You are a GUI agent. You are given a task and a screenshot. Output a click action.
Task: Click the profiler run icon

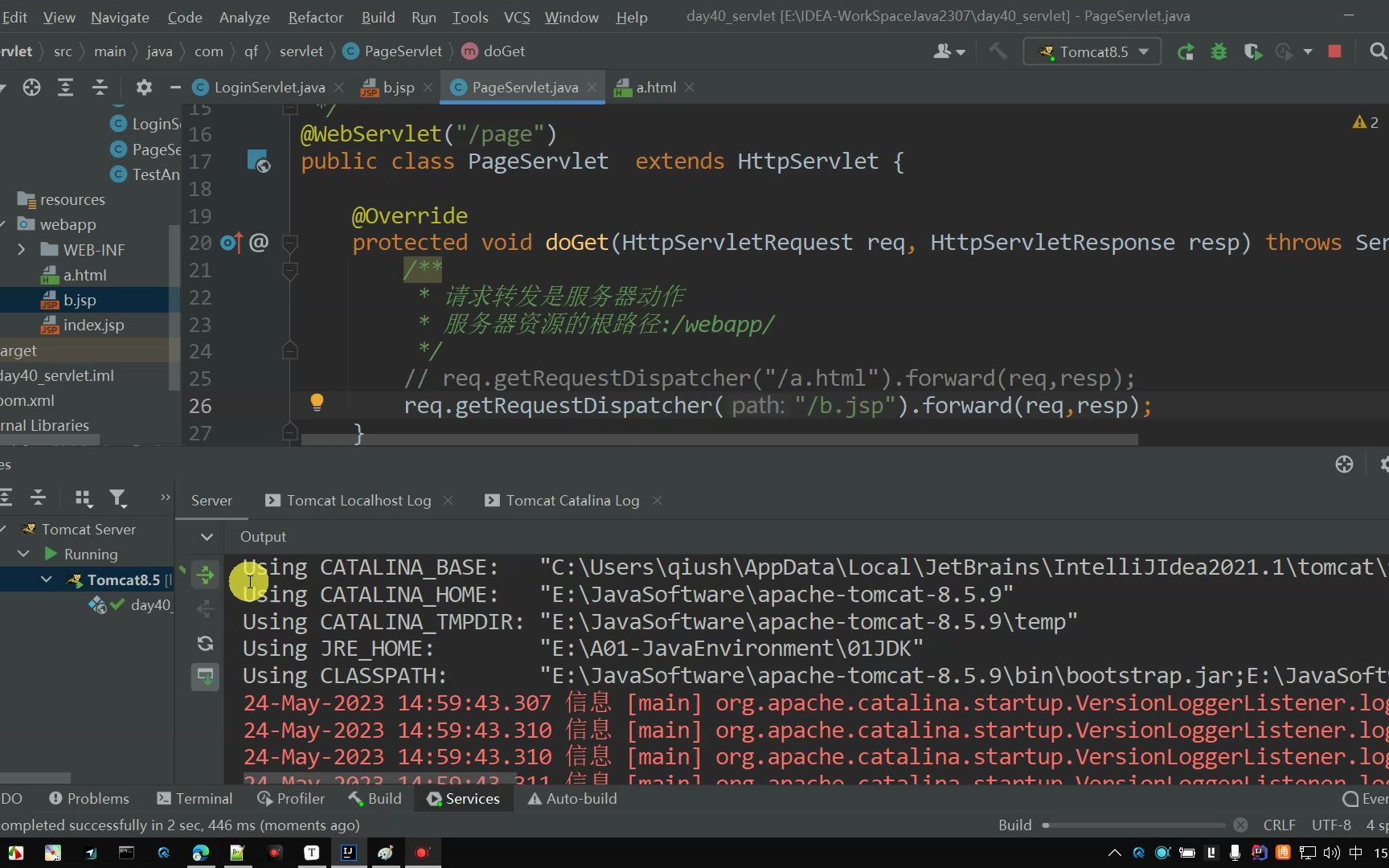[1284, 52]
